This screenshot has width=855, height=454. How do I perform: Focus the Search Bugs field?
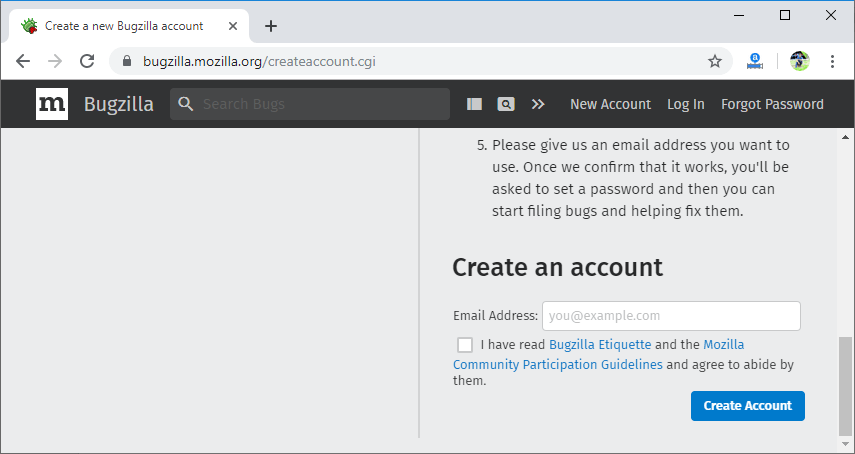(x=310, y=104)
